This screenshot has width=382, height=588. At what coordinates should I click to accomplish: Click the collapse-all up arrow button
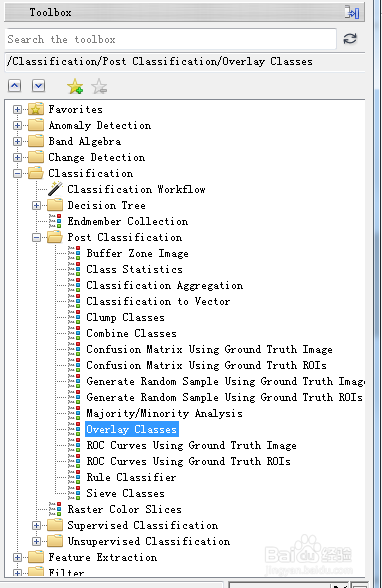click(x=15, y=86)
